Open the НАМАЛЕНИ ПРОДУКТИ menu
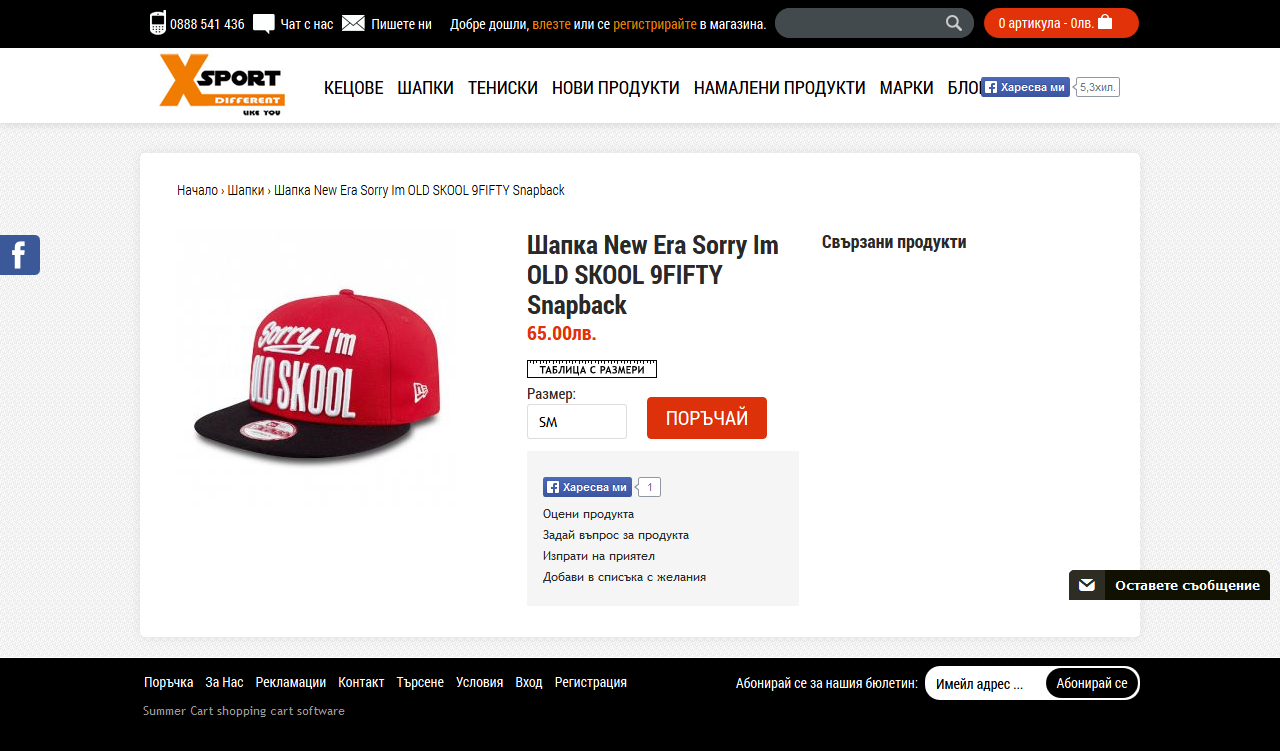This screenshot has height=751, width=1280. [780, 88]
